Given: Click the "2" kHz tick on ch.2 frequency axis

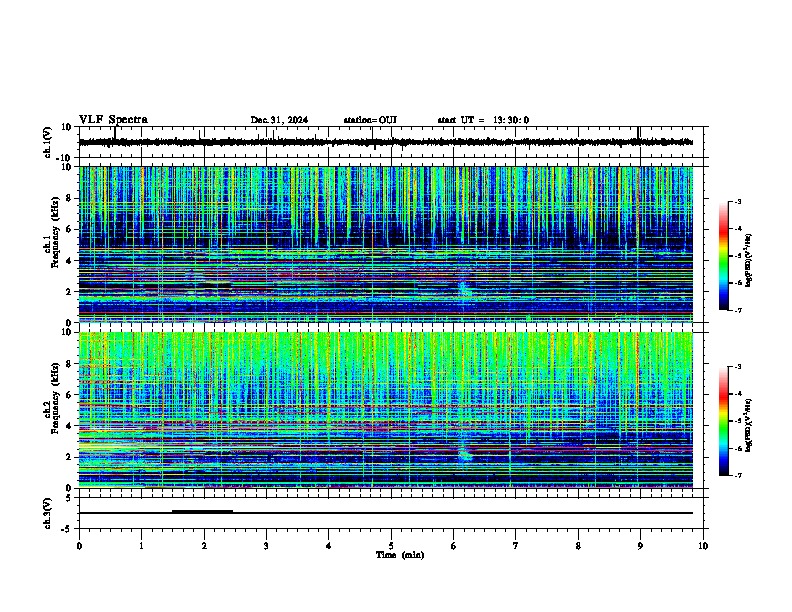Looking at the screenshot, I should pos(69,457).
